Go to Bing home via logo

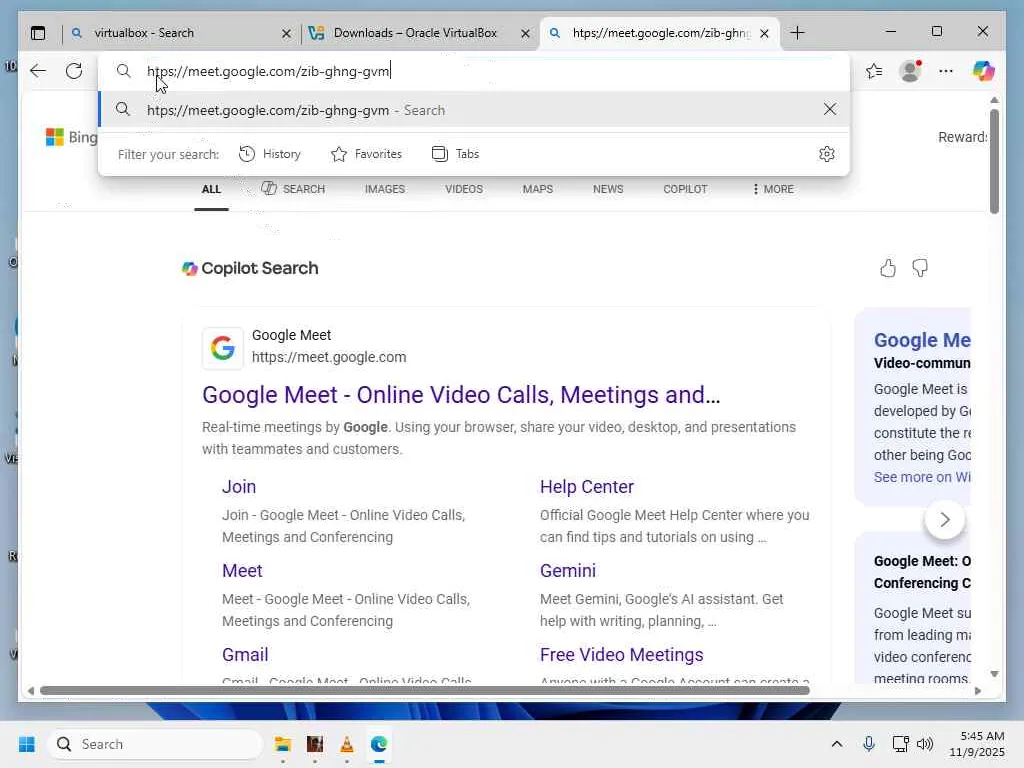click(71, 137)
